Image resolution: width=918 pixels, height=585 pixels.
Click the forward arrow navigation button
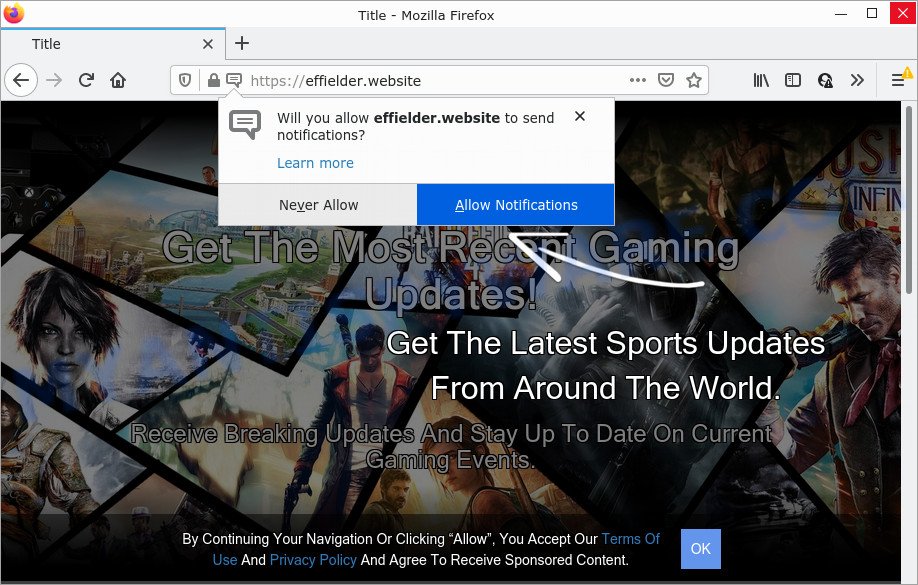pyautogui.click(x=54, y=80)
